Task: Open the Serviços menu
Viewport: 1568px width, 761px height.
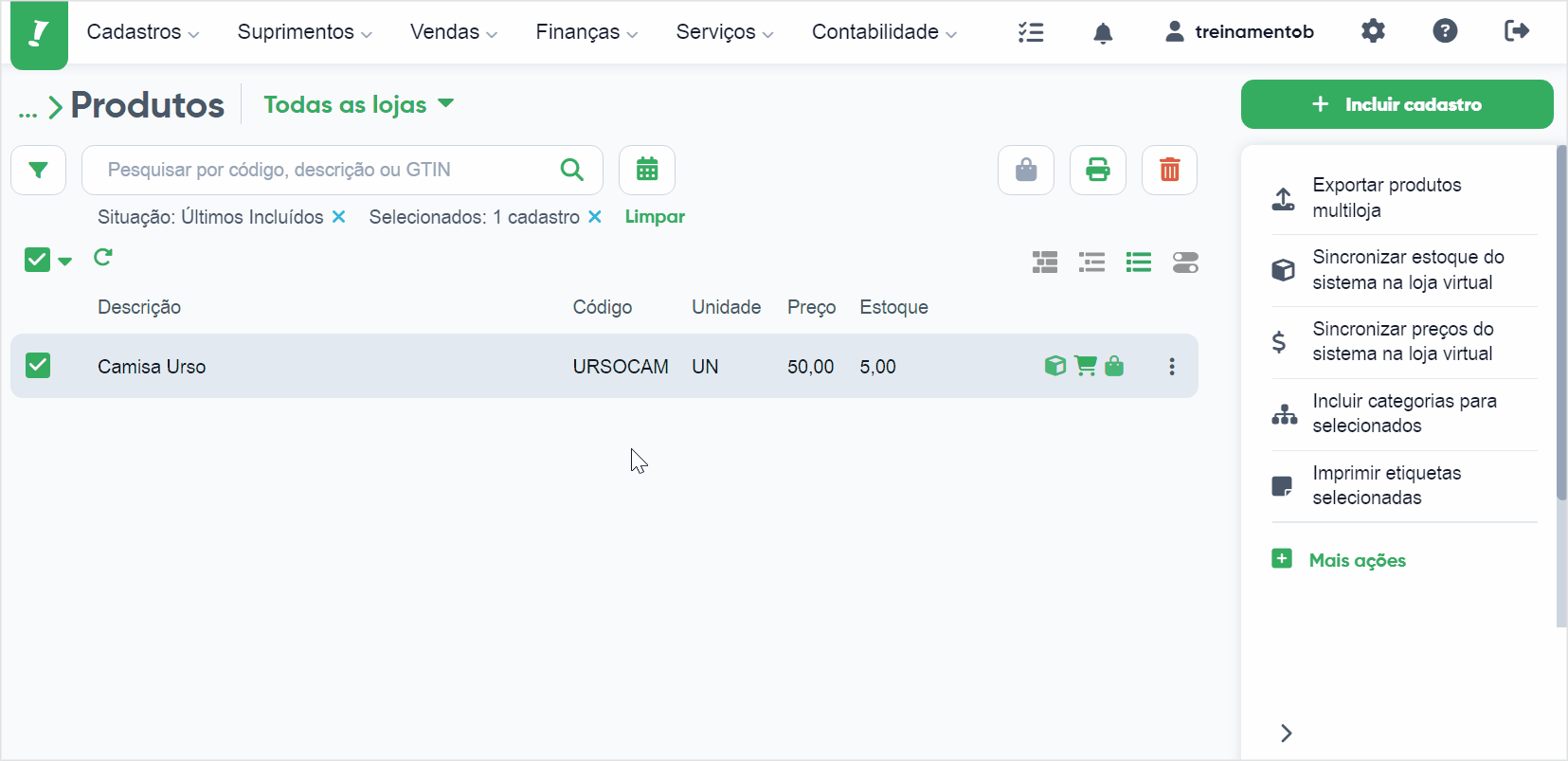Action: click(x=726, y=32)
